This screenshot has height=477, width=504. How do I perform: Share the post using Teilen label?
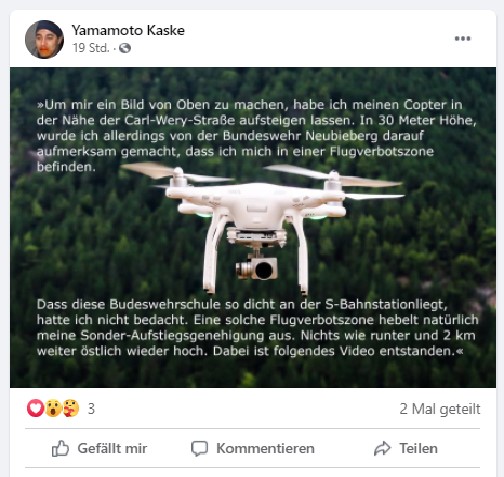[x=418, y=449]
